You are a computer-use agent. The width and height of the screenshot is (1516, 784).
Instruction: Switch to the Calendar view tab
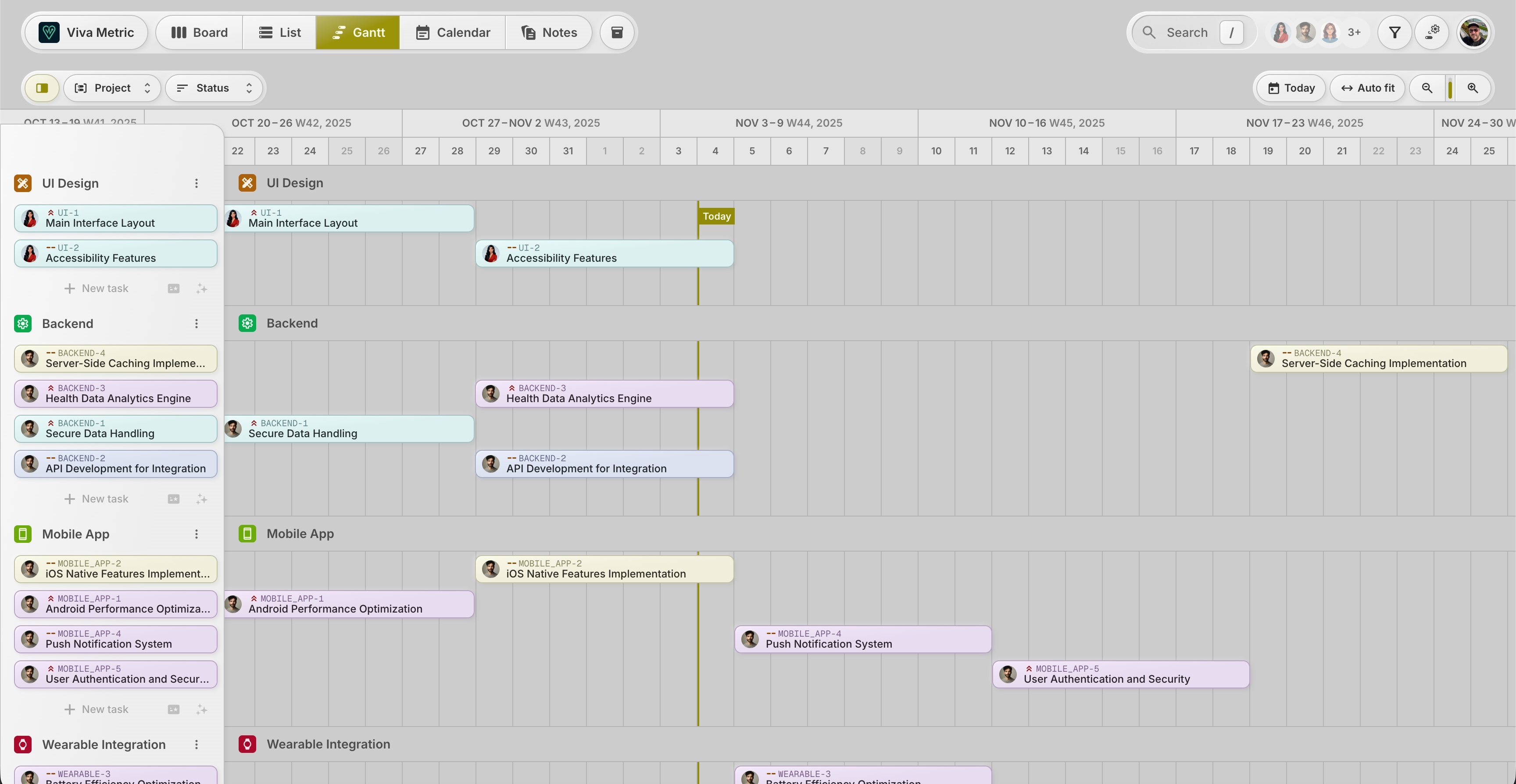(x=453, y=32)
